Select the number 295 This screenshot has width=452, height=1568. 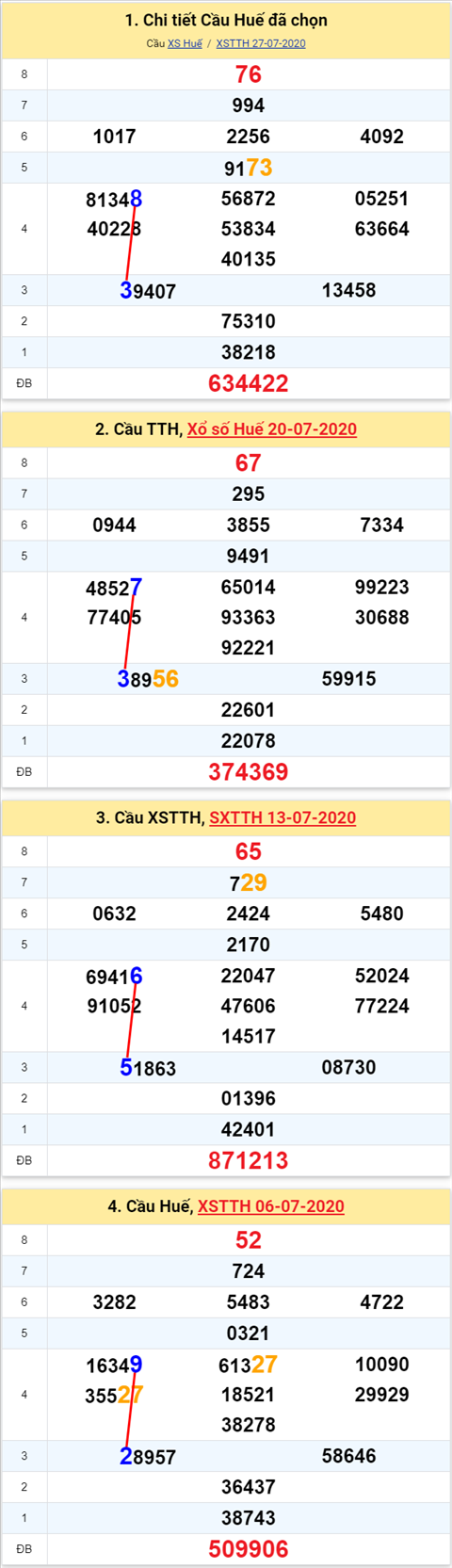pos(249,494)
